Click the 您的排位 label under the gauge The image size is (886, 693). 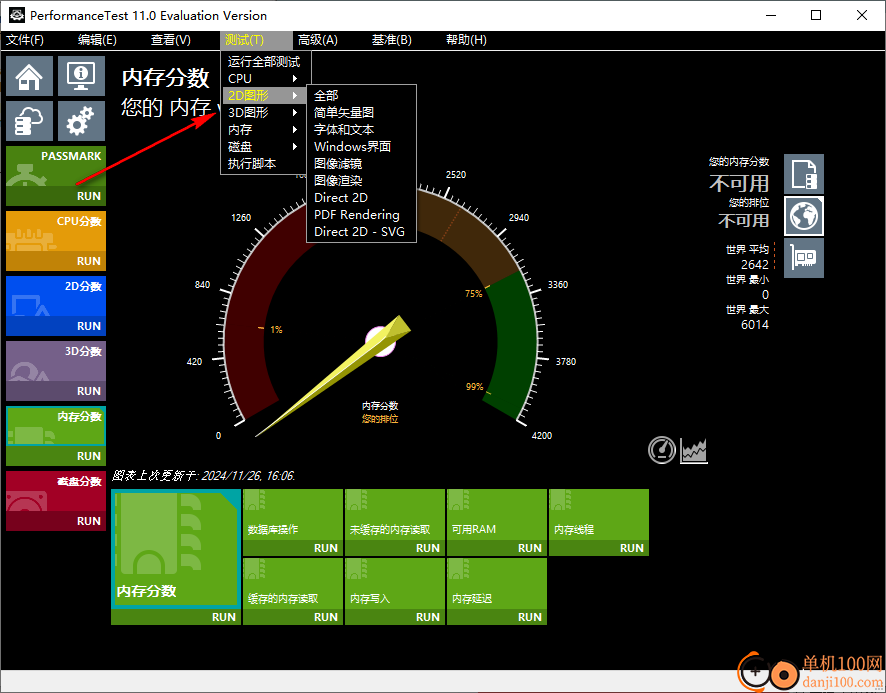(380, 419)
